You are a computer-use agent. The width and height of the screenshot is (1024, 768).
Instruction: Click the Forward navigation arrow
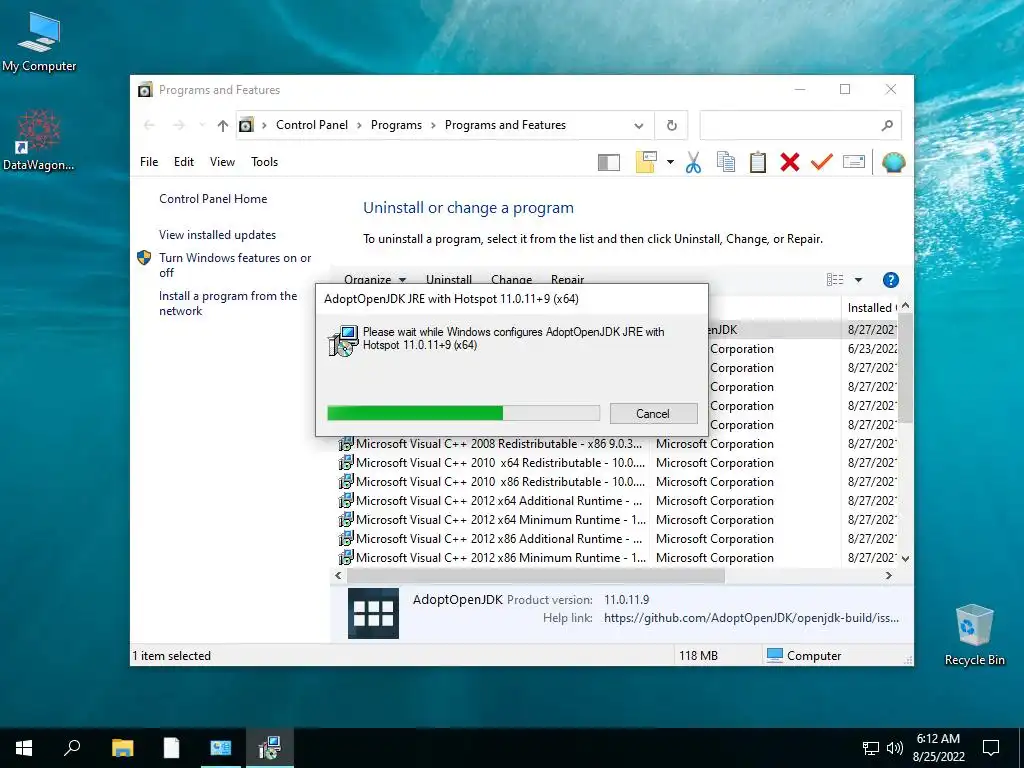[179, 125]
